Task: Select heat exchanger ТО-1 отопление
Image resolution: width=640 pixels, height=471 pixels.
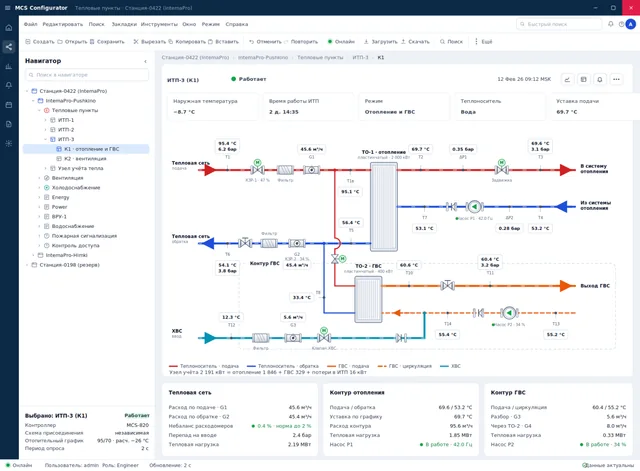Action: (x=384, y=207)
